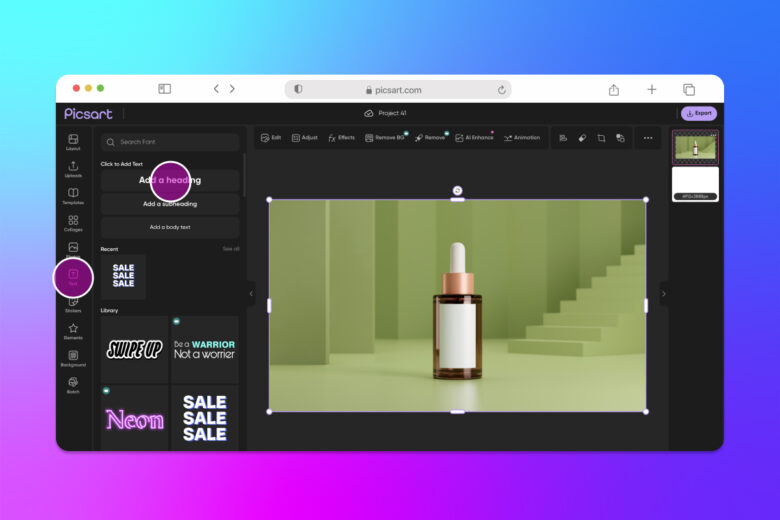Choose the Neon text style
The image size is (780, 520).
tap(134, 418)
